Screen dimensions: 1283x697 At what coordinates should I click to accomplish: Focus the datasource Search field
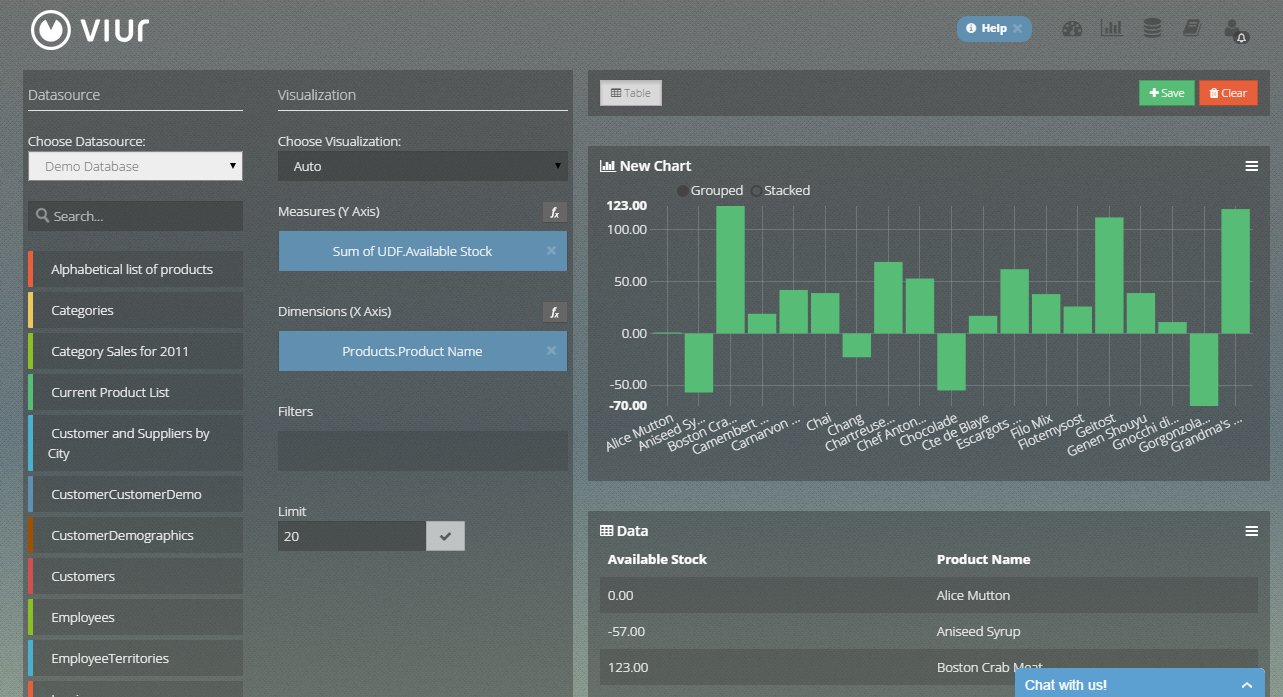[x=135, y=216]
